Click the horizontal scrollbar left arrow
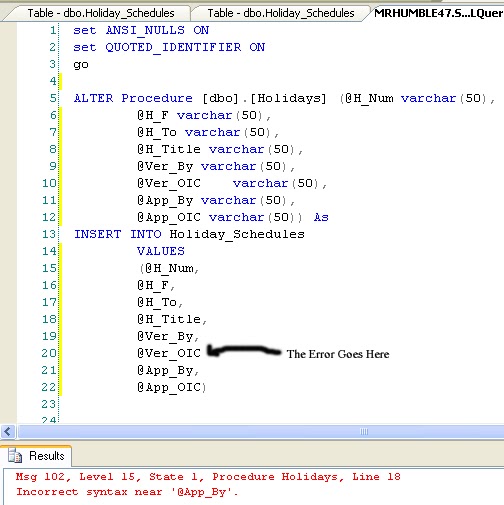This screenshot has width=504, height=505. pyautogui.click(x=8, y=432)
